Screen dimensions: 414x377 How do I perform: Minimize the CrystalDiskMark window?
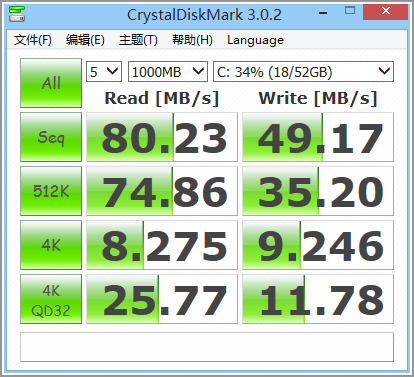(323, 12)
